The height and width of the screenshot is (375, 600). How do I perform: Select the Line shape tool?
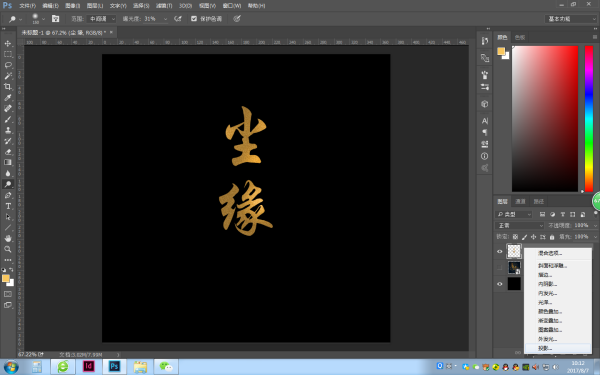[8, 227]
